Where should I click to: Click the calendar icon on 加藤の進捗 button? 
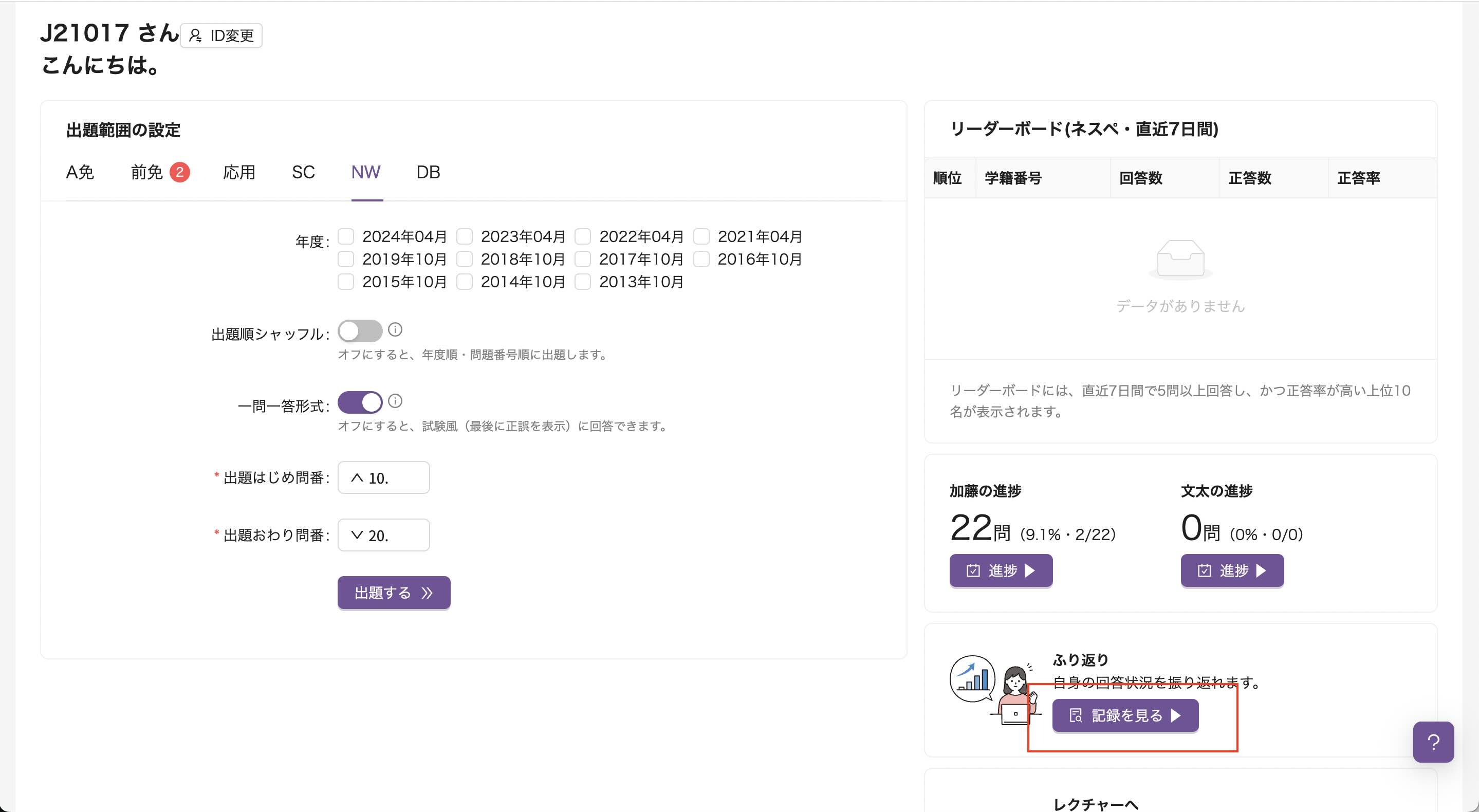pyautogui.click(x=973, y=570)
